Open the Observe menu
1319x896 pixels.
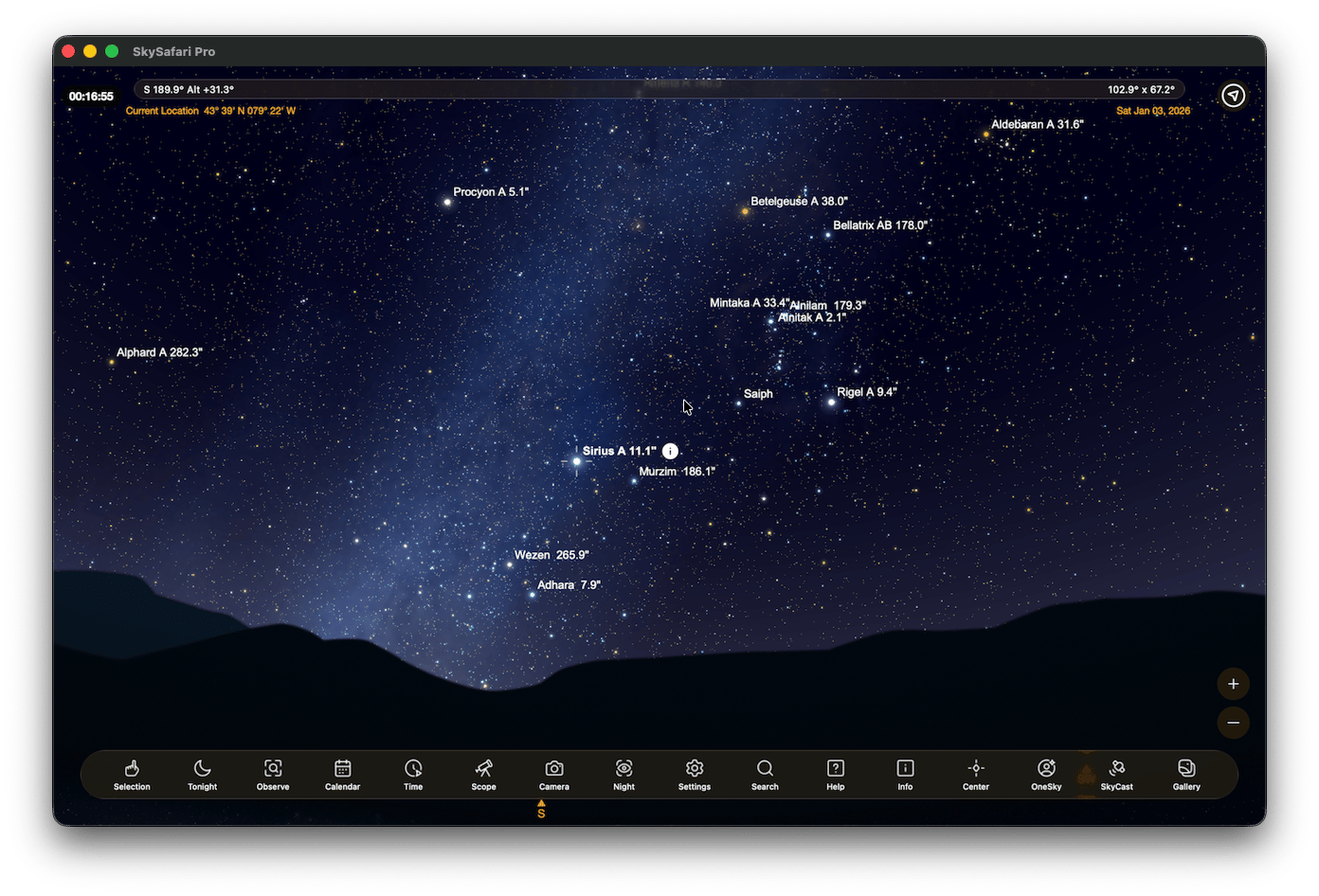(273, 774)
